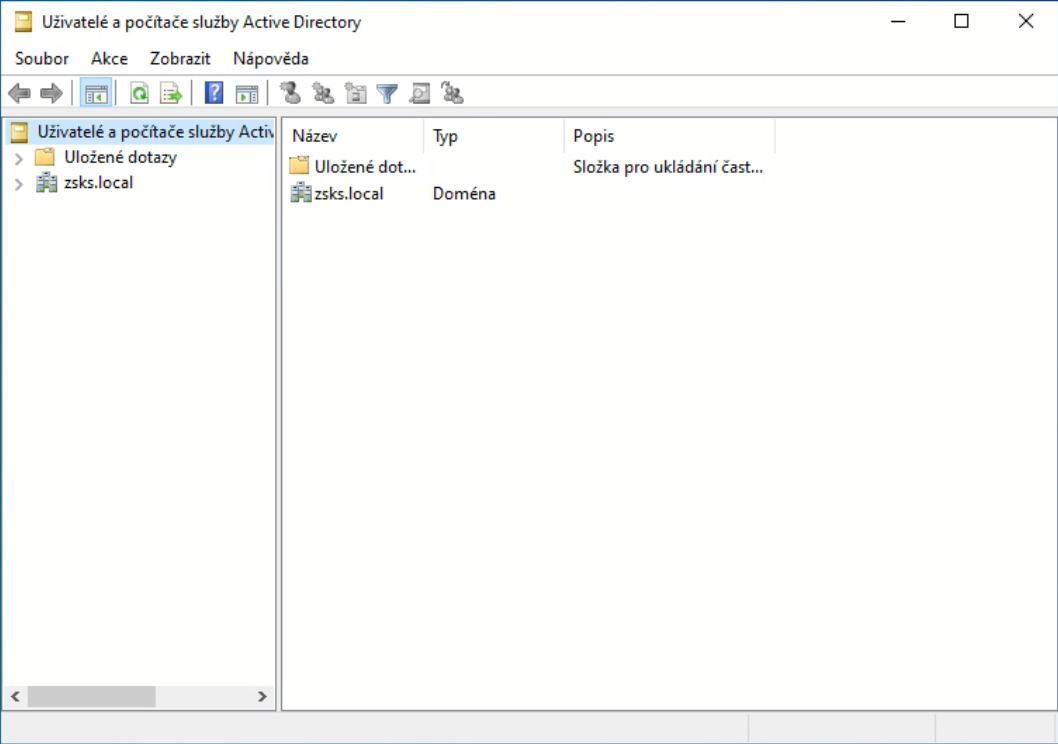Screen dimensions: 1058x744
Task: Click zsks.local domain icon in tree
Action: click(46, 182)
